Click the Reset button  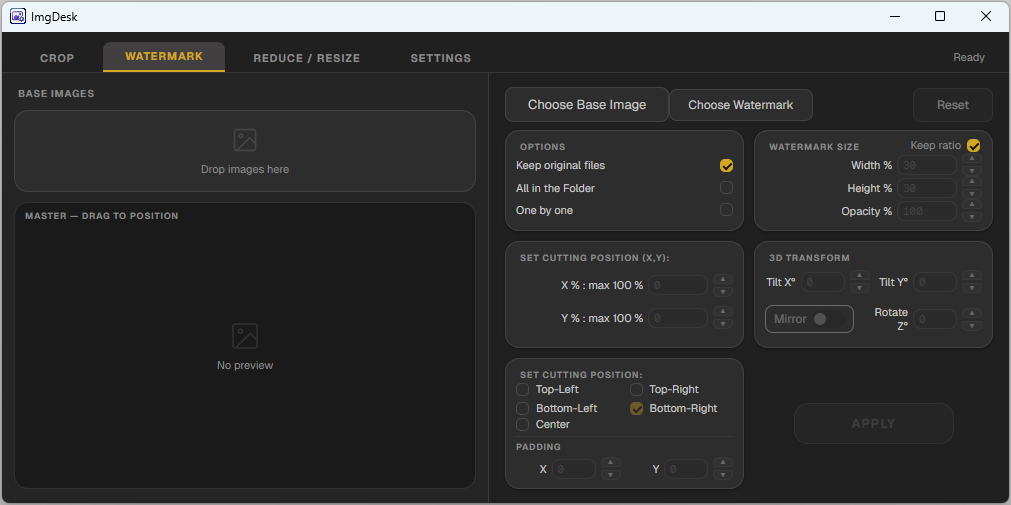953,104
